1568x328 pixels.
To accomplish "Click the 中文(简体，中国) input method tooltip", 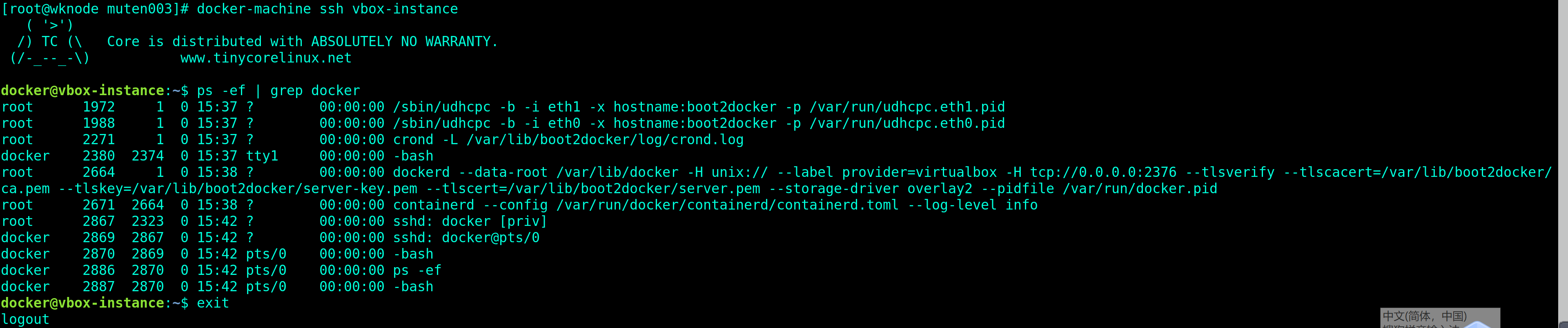I will [1424, 316].
